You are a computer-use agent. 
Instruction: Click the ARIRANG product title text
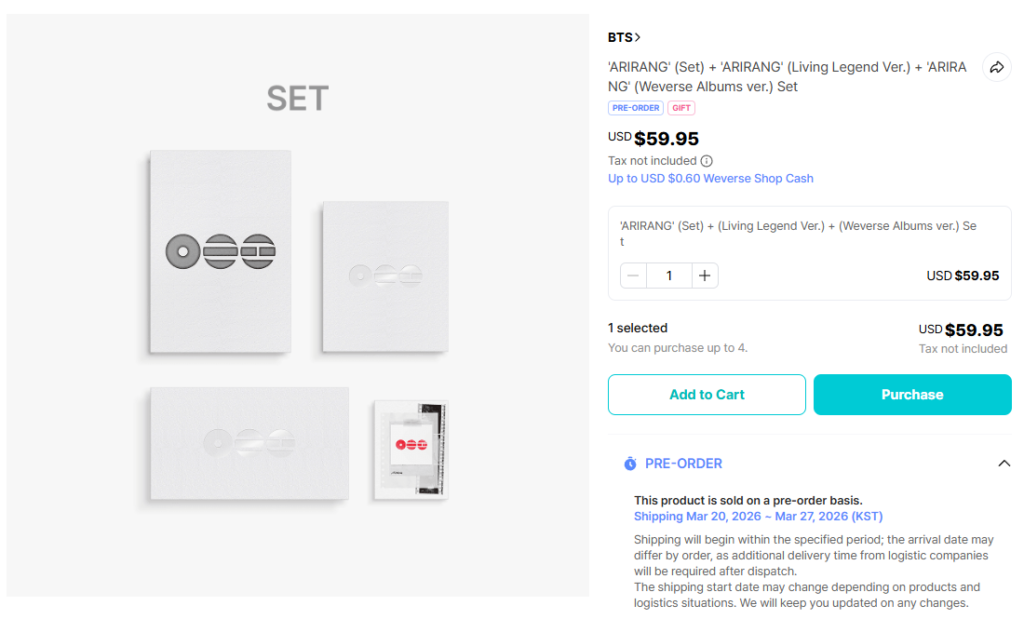787,77
